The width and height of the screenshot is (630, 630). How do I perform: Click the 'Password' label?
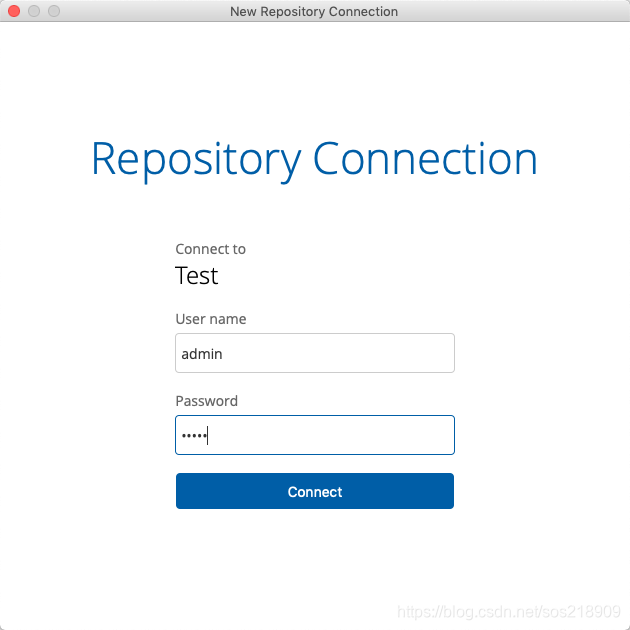(207, 401)
